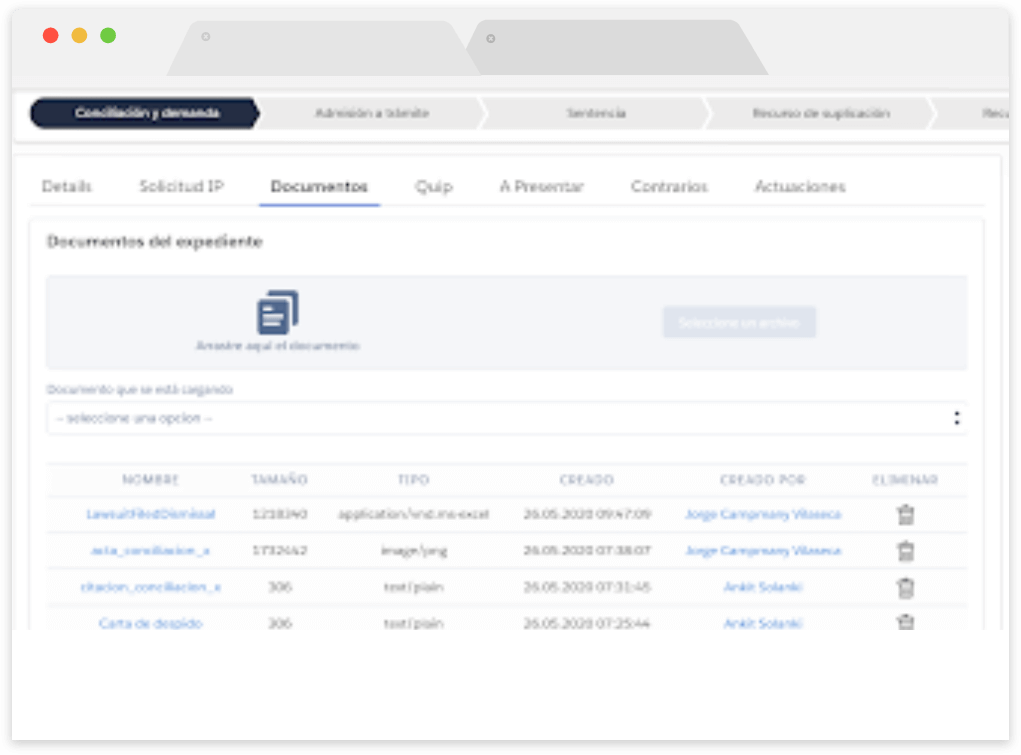The height and width of the screenshot is (755, 1021).
Task: Open Ankit Solanki in the Carta de despido row
Action: (762, 623)
